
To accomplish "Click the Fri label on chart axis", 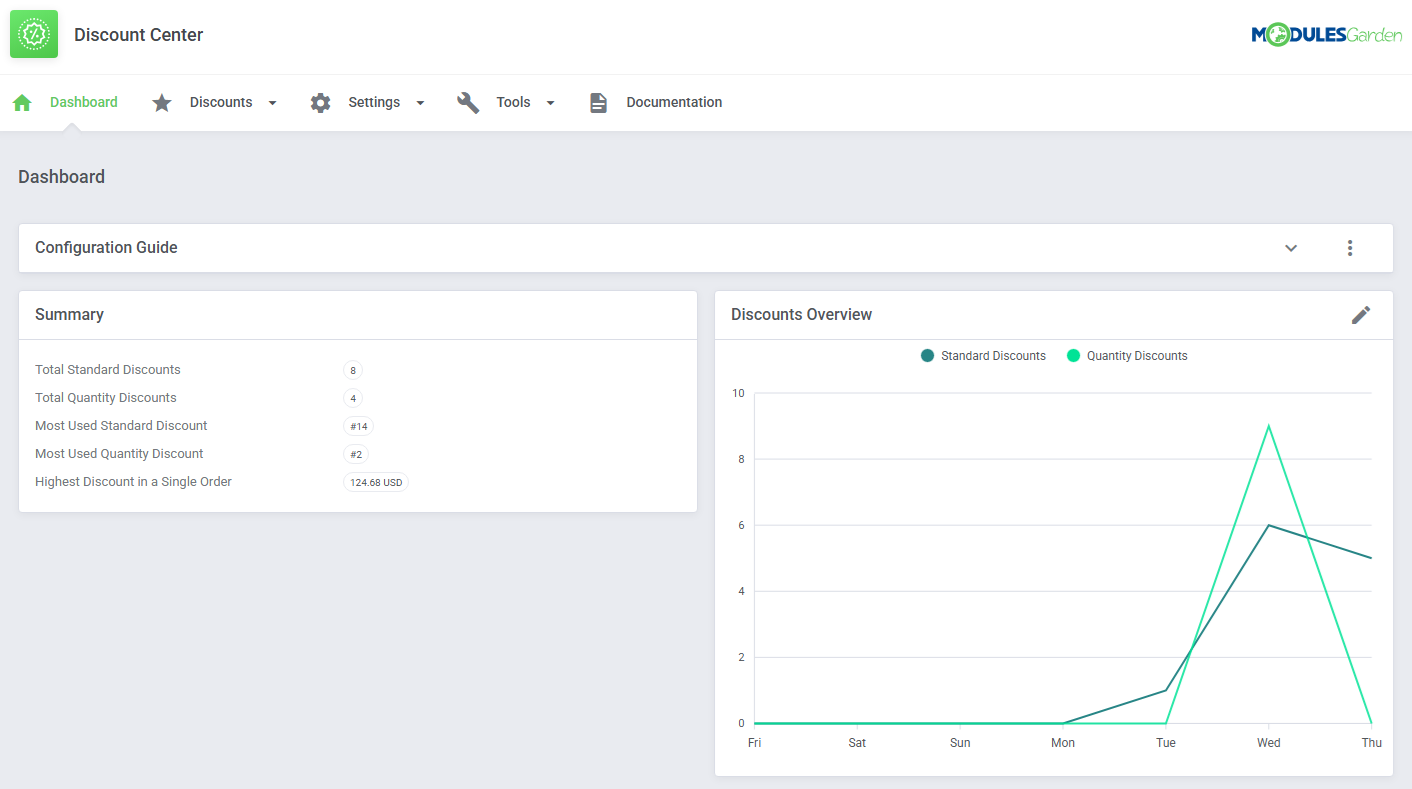I will click(754, 743).
